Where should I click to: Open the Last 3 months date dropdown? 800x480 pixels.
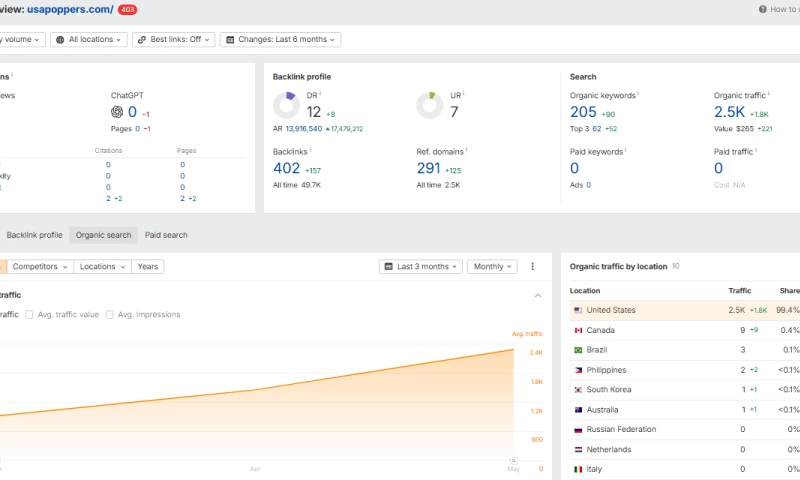[420, 267]
